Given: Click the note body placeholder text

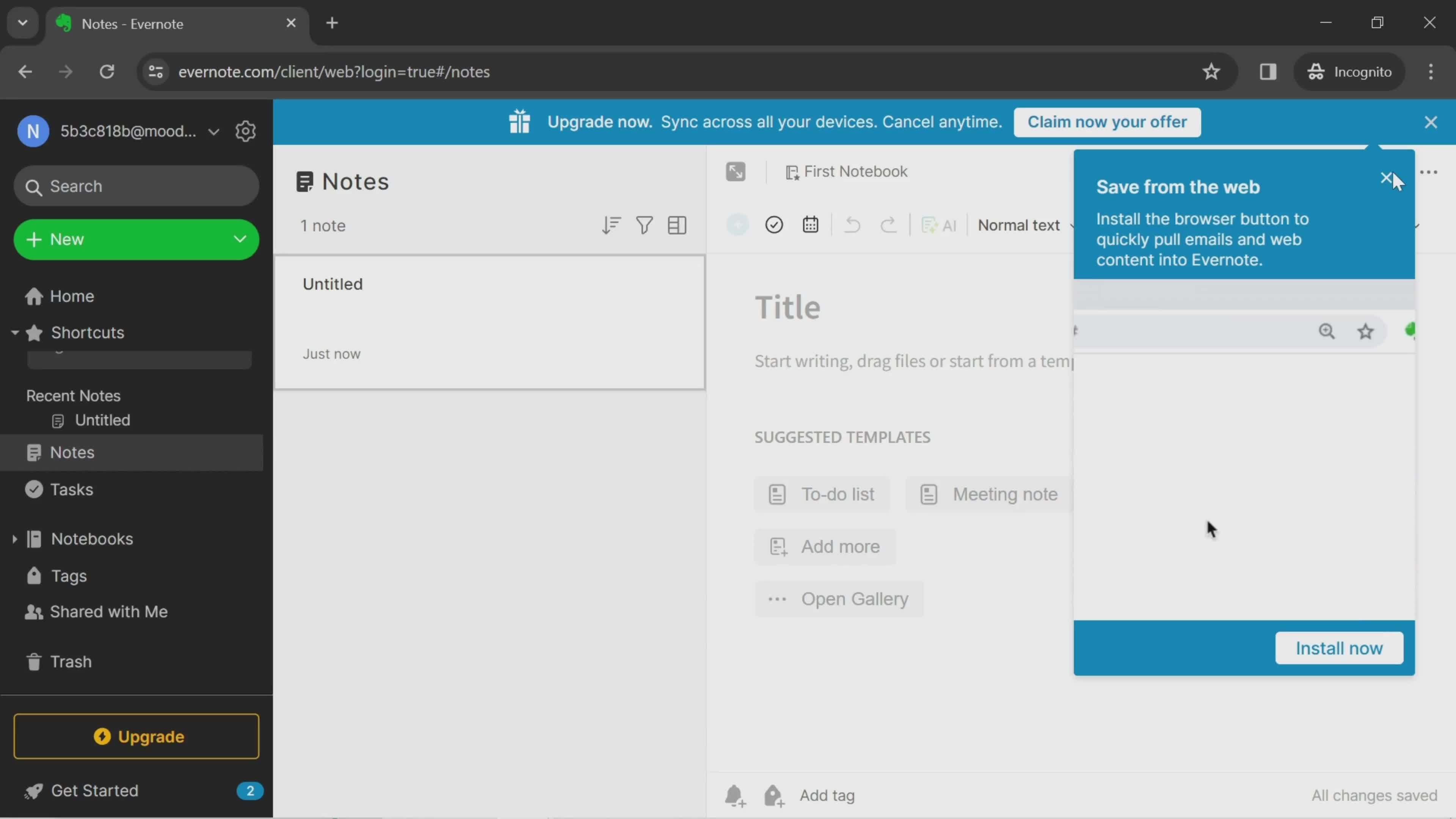Looking at the screenshot, I should [914, 361].
